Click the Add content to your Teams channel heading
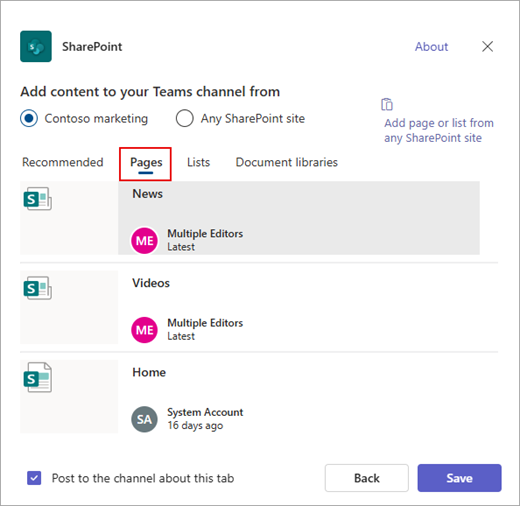This screenshot has width=520, height=506. coord(150,92)
